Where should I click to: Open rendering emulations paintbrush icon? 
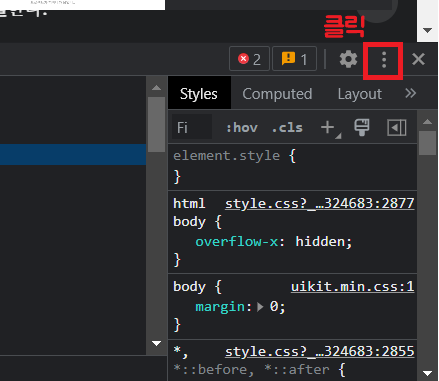pos(362,127)
